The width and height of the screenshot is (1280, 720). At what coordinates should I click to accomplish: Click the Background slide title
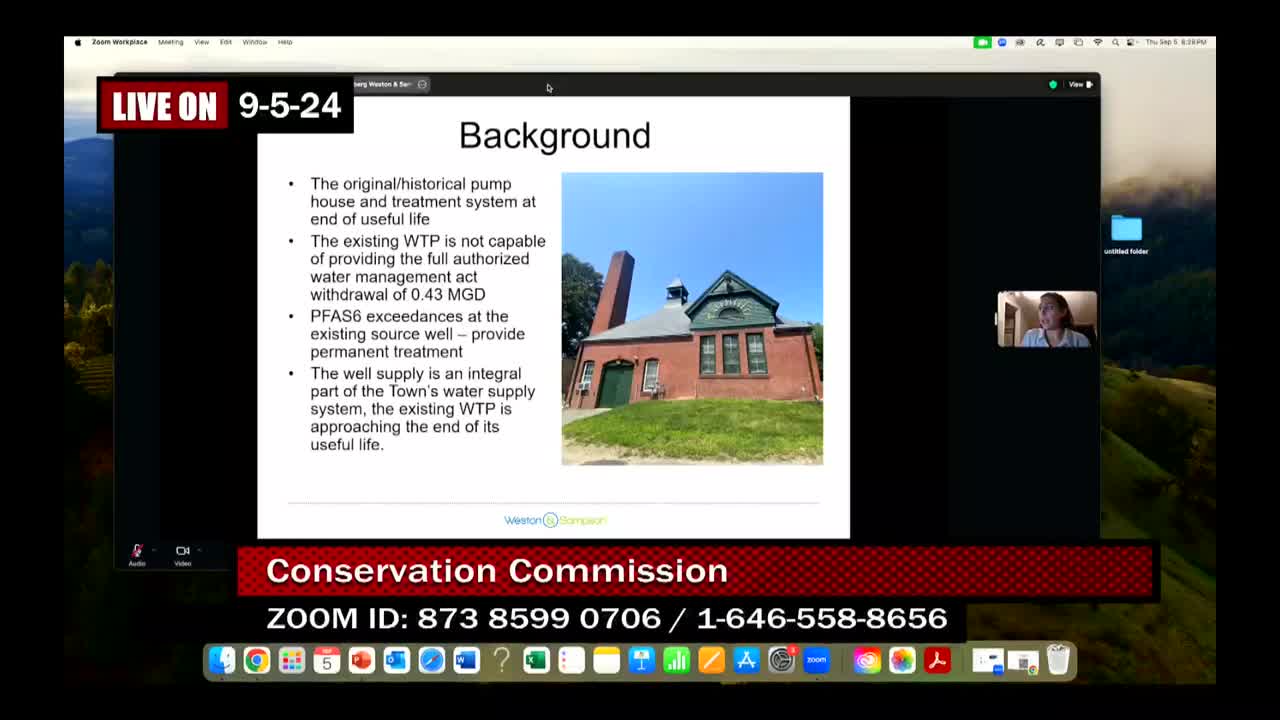pos(555,136)
